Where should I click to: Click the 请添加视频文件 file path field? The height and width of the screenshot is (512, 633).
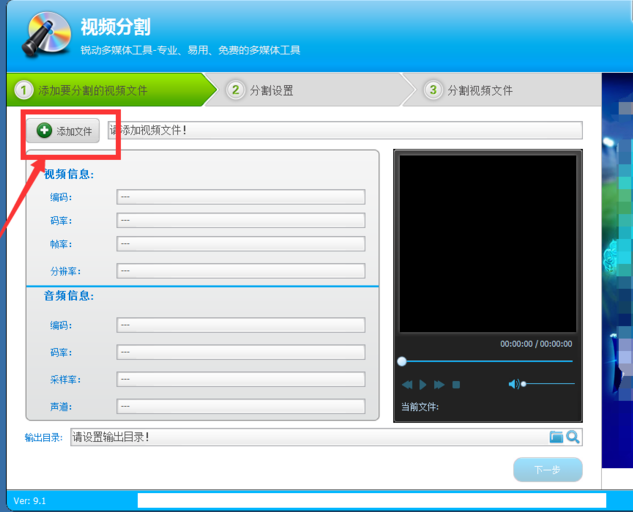[345, 130]
